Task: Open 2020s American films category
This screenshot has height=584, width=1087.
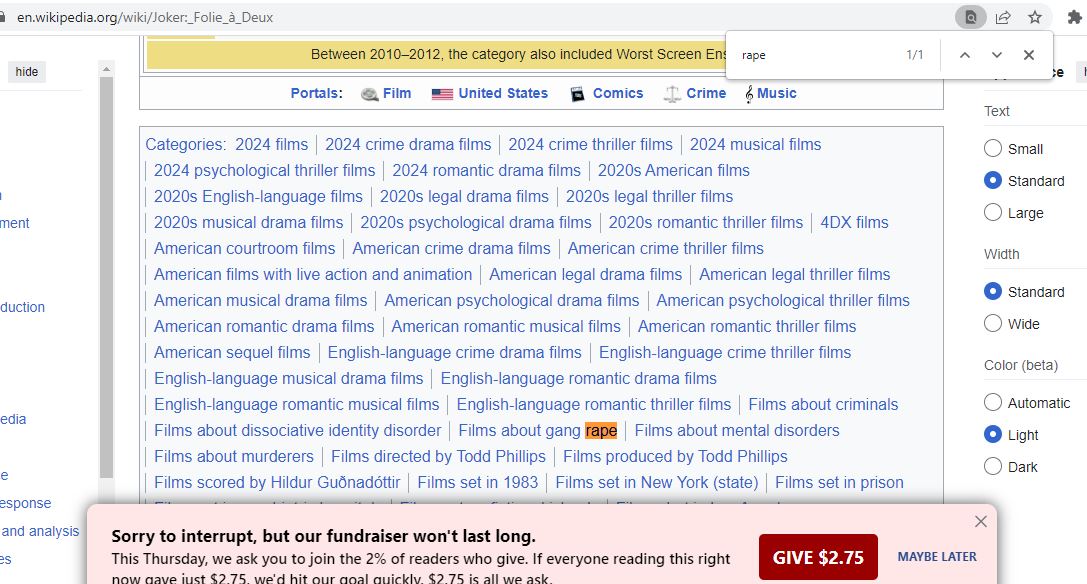Action: [673, 171]
